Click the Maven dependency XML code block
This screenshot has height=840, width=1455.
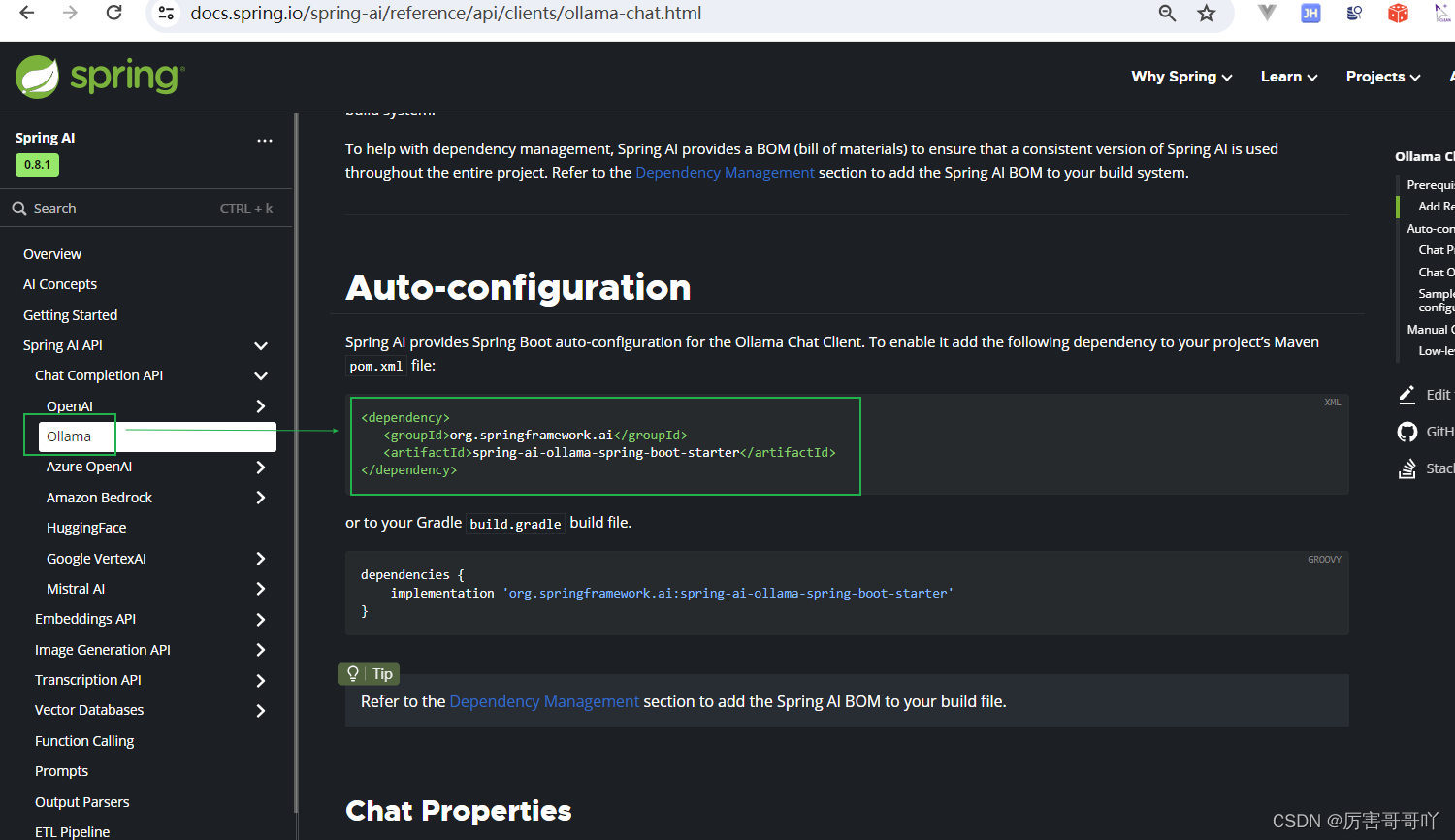[847, 444]
